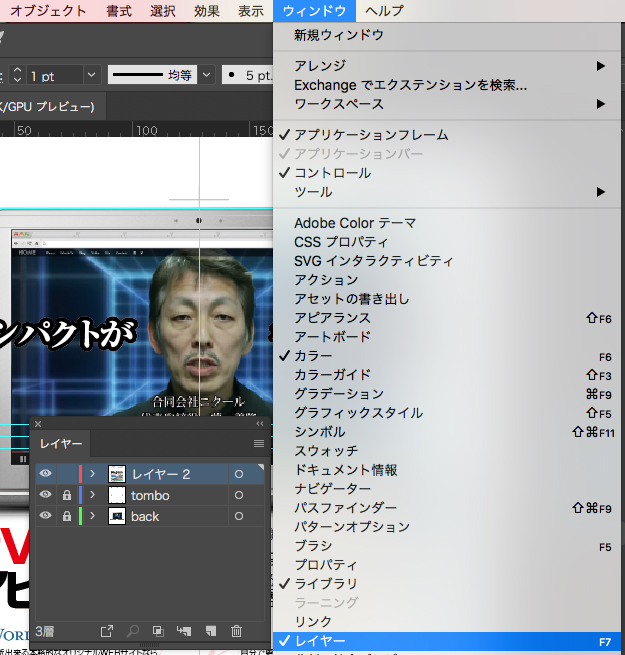The height and width of the screenshot is (655, 625).
Task: Click the 5 pt brush definition field
Action: click(248, 75)
